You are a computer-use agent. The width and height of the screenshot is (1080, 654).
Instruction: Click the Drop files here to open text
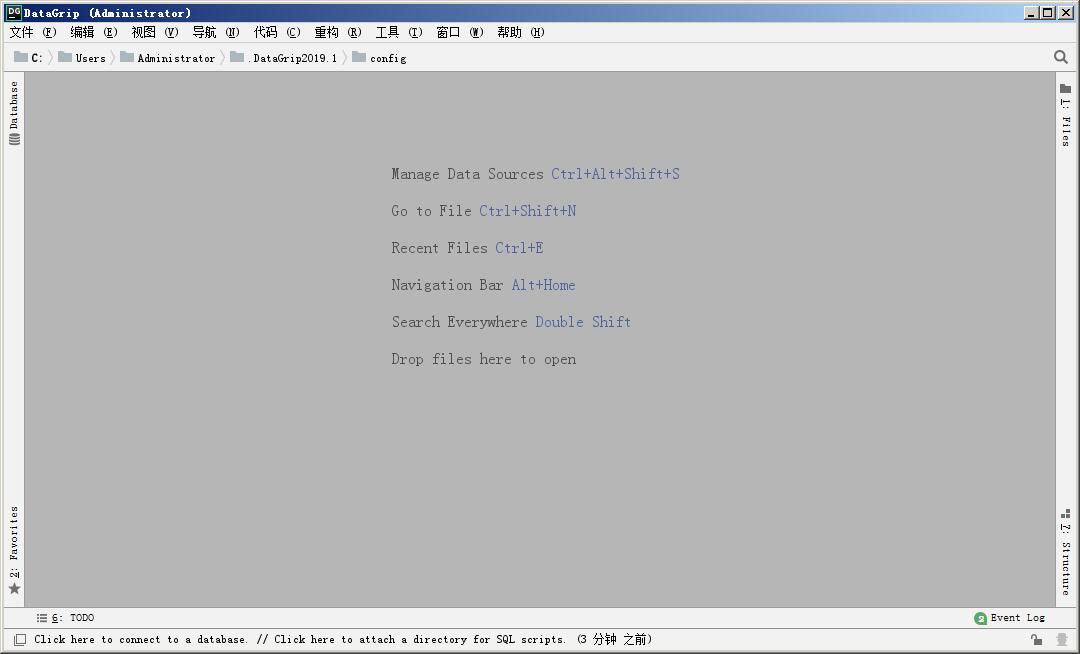point(484,359)
